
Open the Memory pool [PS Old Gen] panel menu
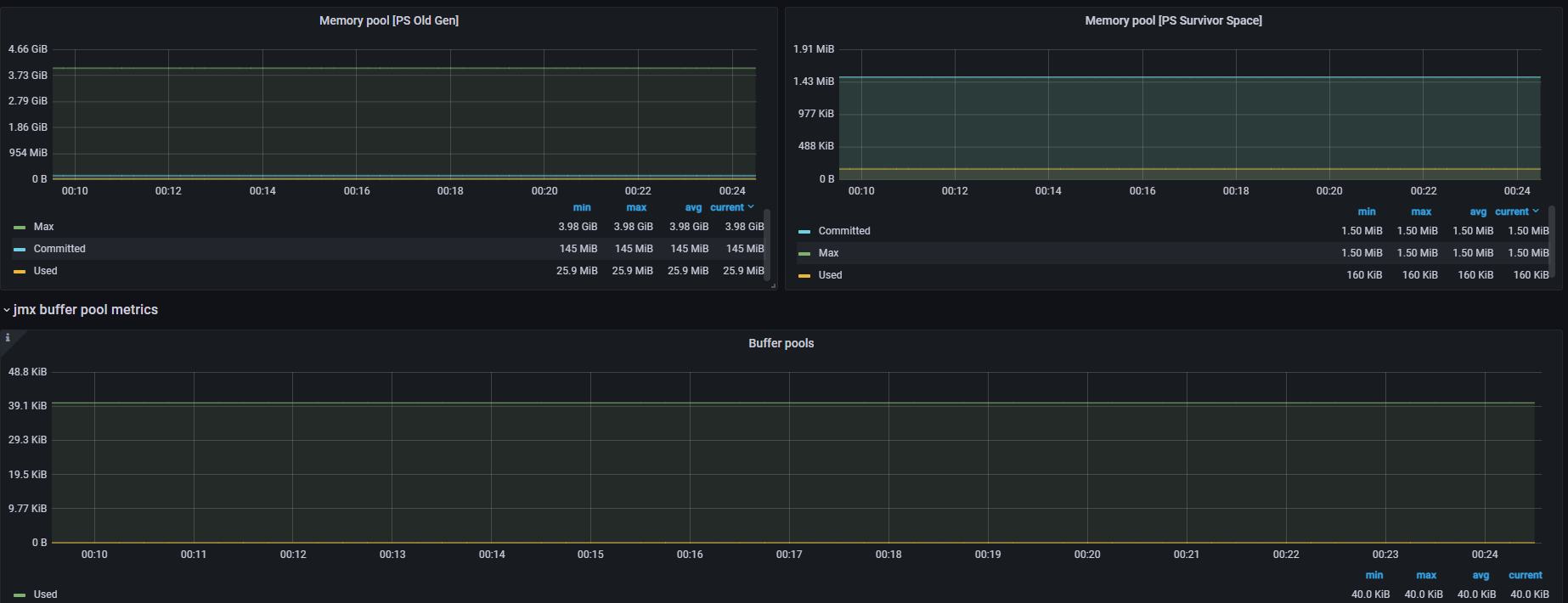pos(388,20)
